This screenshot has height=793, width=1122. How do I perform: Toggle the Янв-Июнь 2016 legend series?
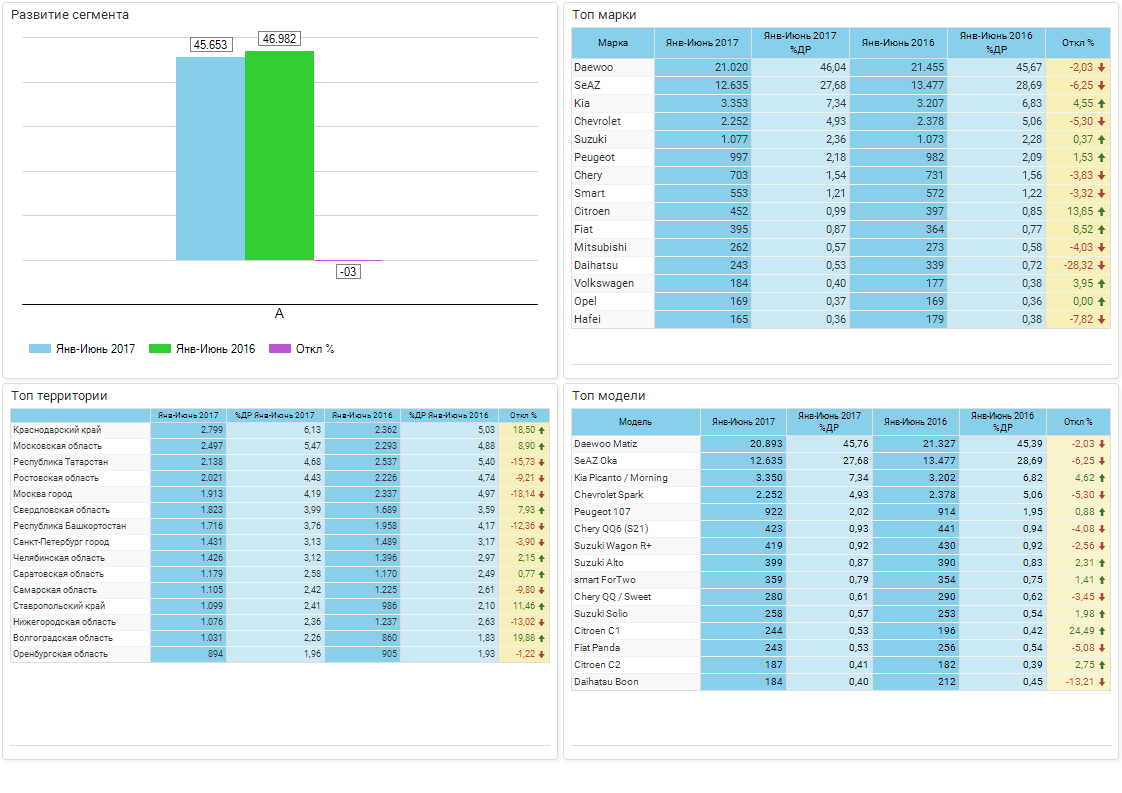203,349
